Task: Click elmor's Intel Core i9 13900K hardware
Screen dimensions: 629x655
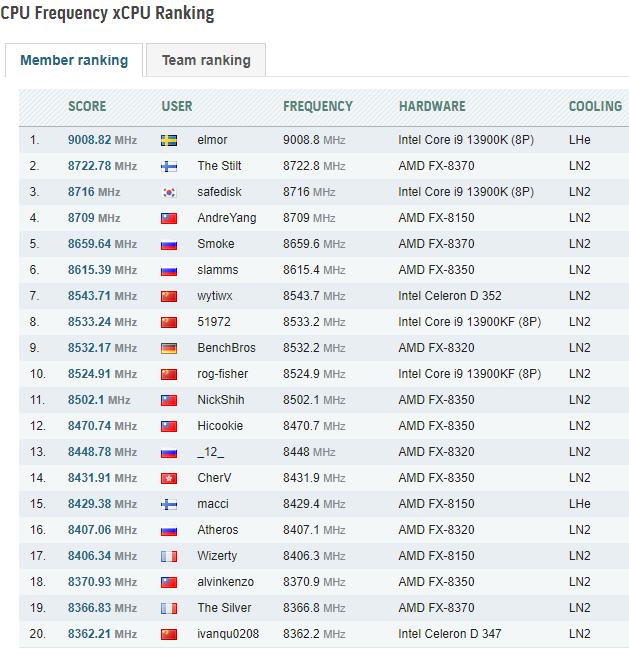Action: point(466,140)
